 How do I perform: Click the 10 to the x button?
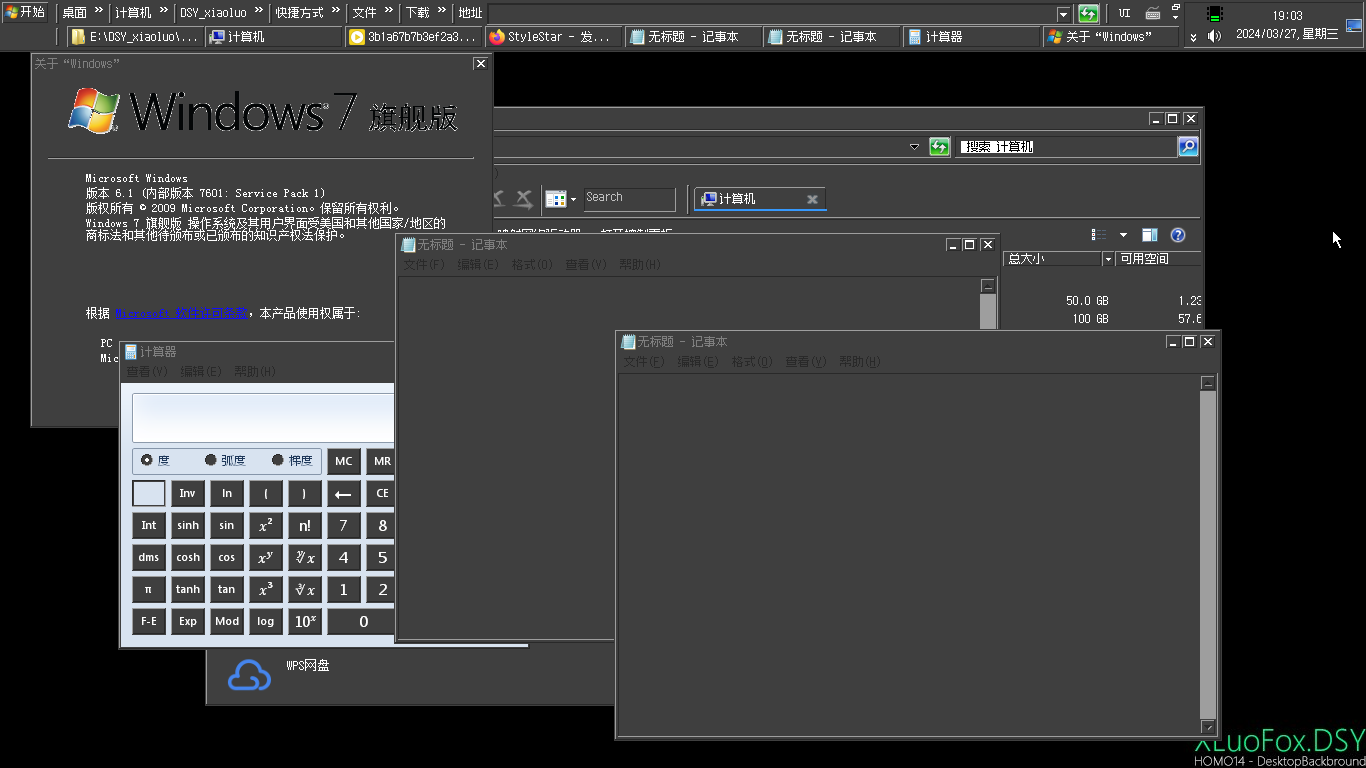(x=304, y=622)
